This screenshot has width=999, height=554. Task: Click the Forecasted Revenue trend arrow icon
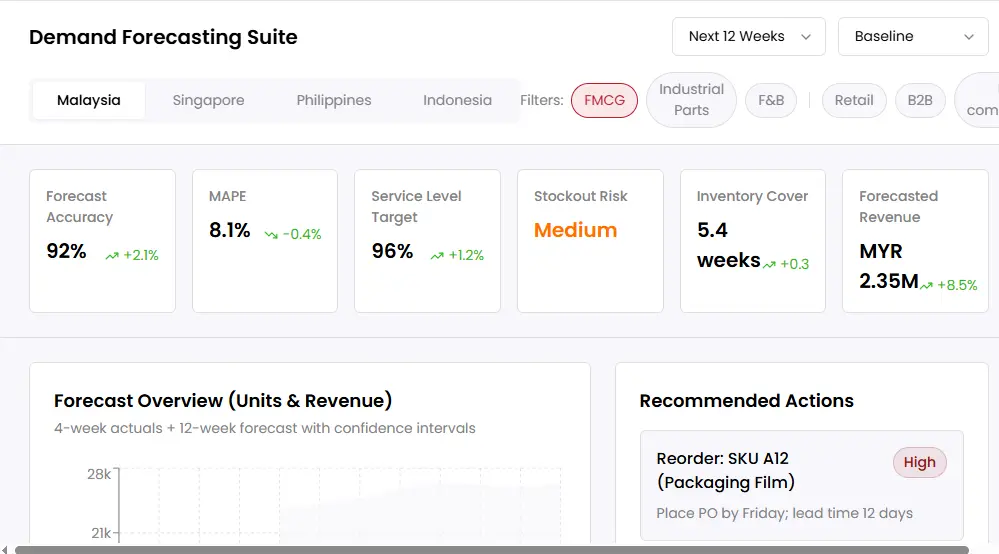point(927,286)
